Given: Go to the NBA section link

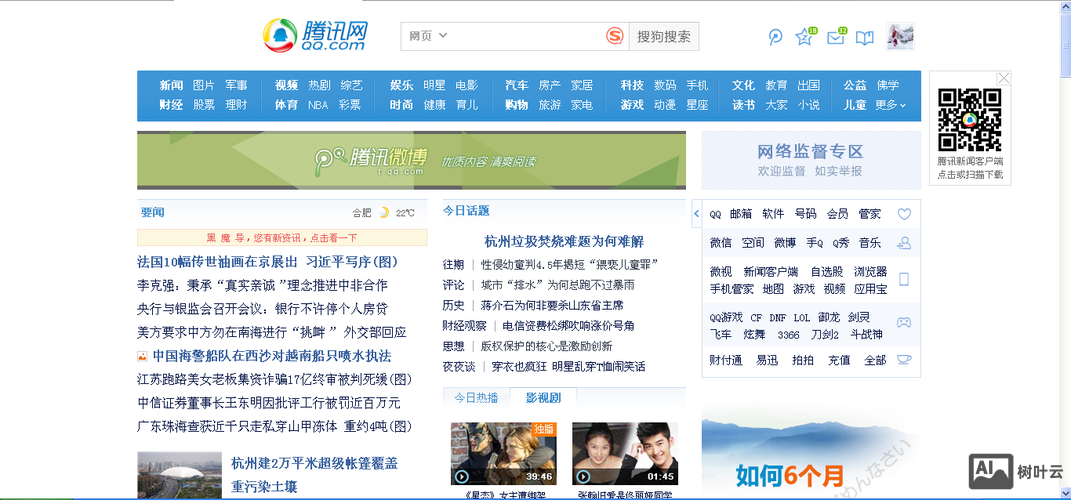Looking at the screenshot, I should 318,105.
